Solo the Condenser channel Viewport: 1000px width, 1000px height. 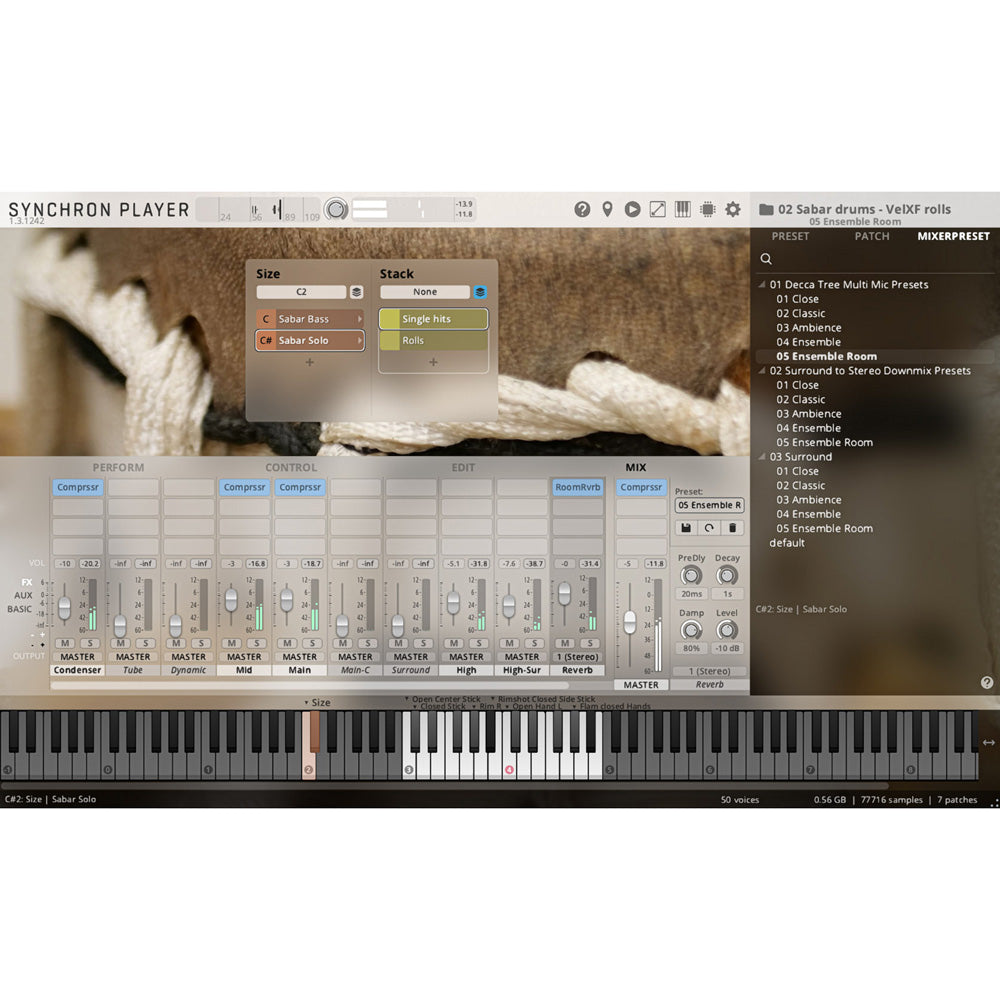[90, 643]
